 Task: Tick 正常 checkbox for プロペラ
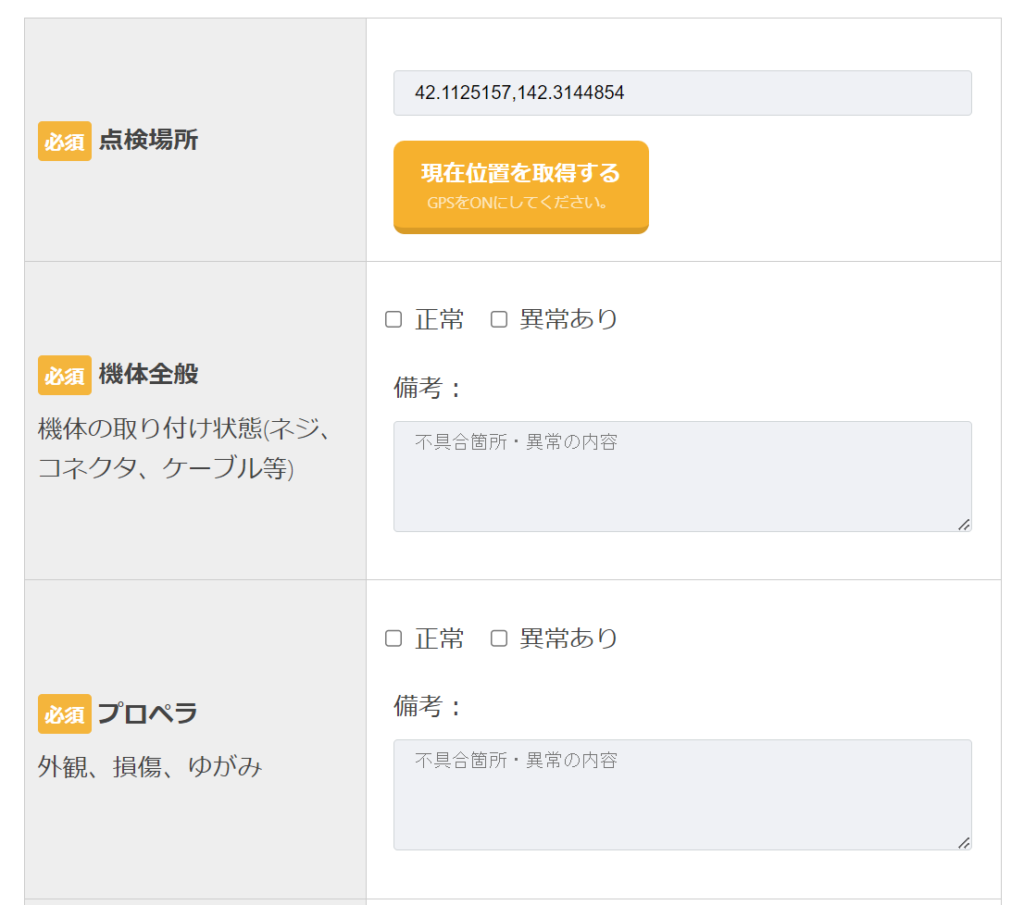tap(394, 639)
